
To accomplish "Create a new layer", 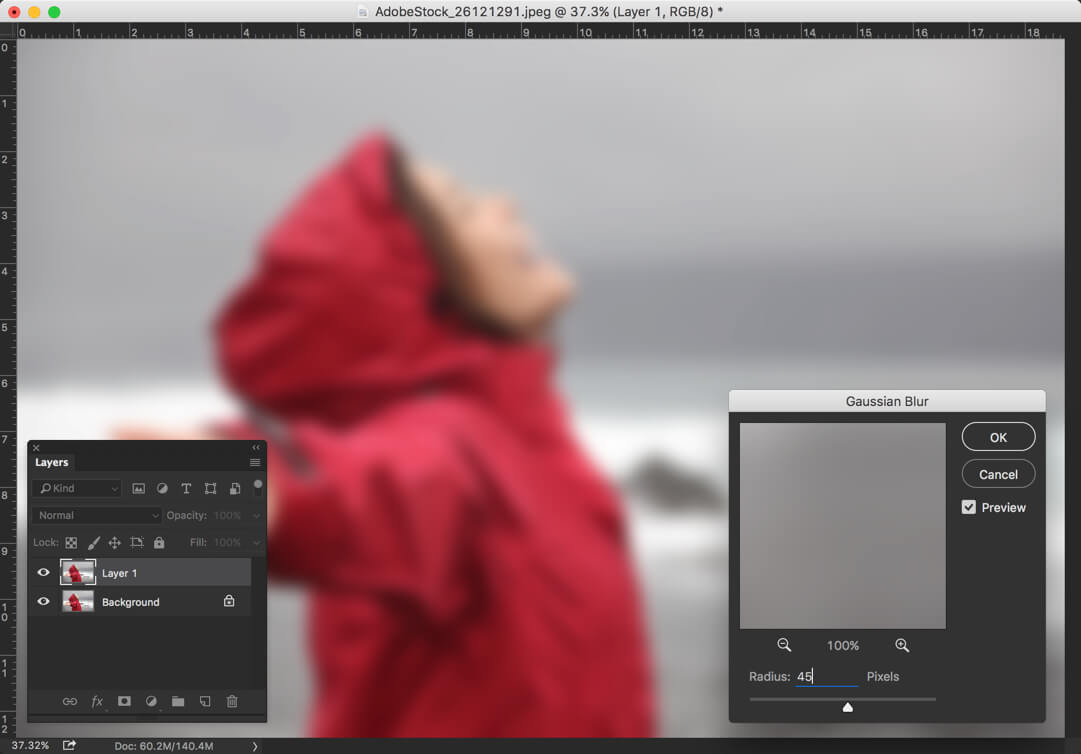I will coord(205,702).
